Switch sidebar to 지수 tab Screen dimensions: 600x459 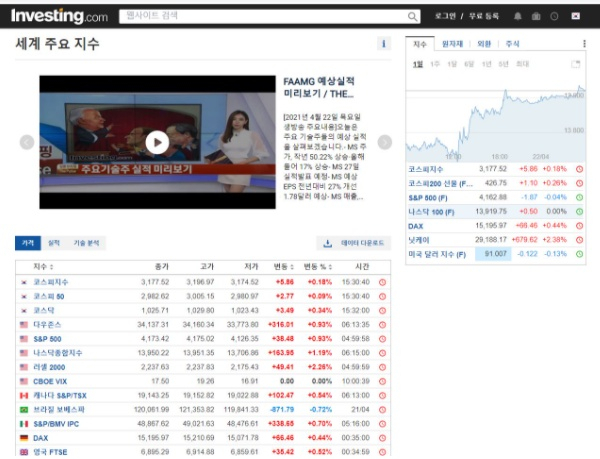click(420, 44)
